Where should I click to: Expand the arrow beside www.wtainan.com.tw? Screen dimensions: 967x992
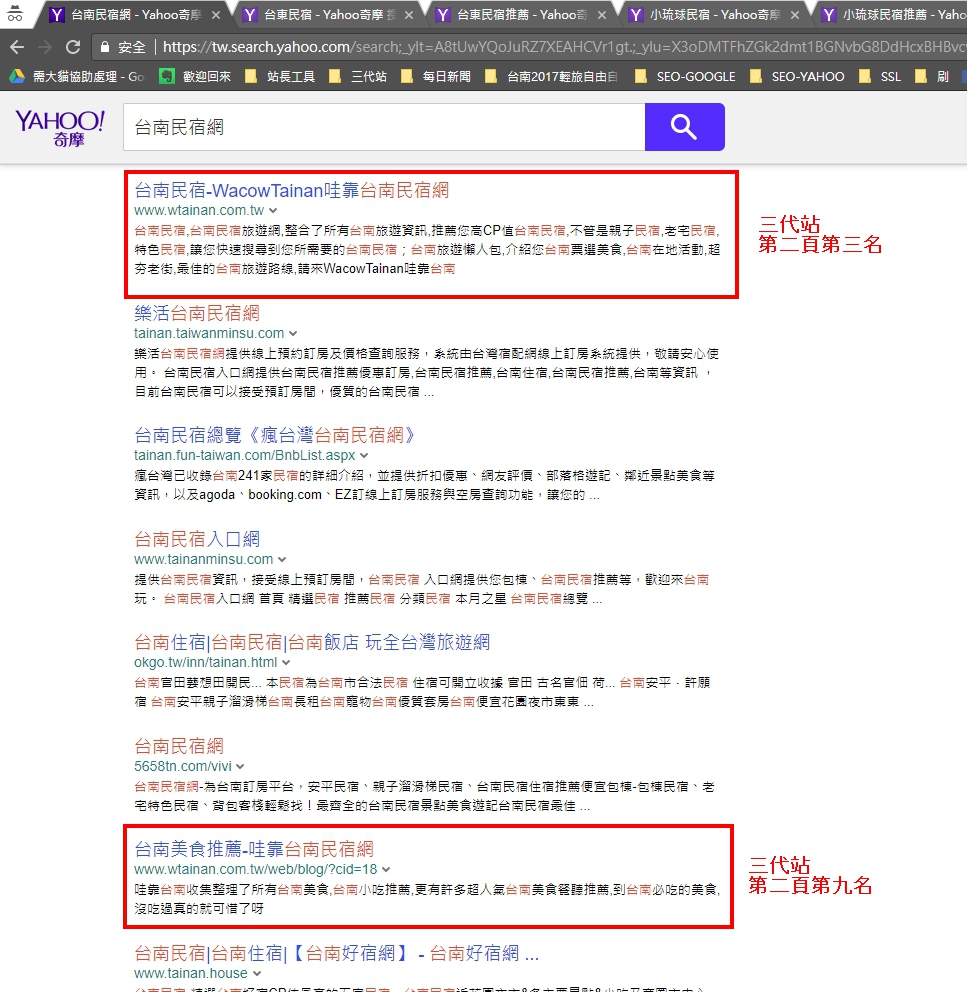[273, 211]
